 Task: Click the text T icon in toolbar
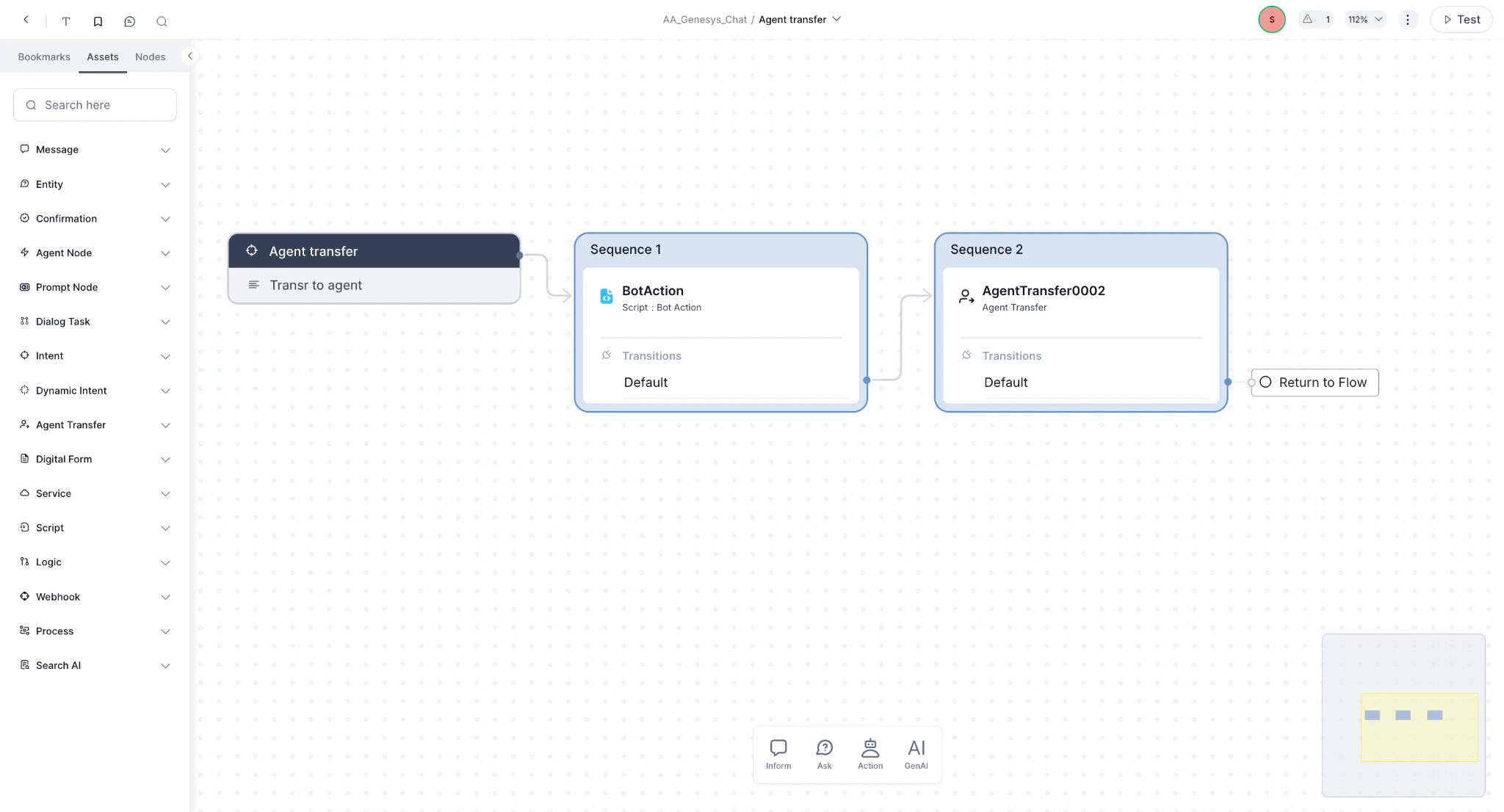(x=66, y=21)
